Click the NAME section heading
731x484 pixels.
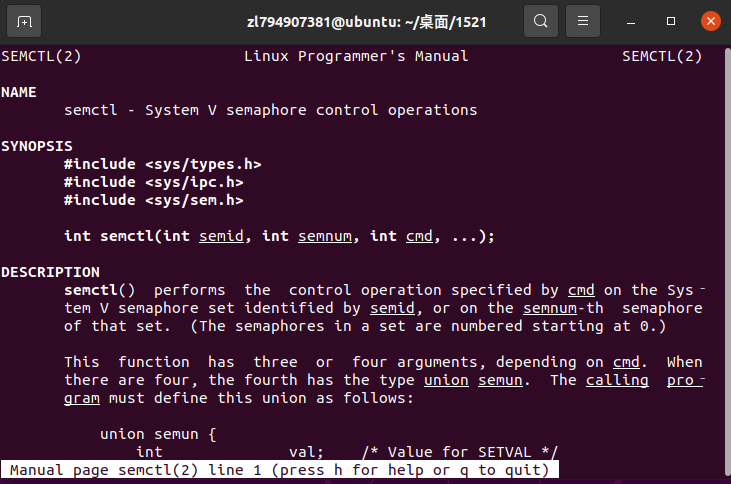[19, 92]
